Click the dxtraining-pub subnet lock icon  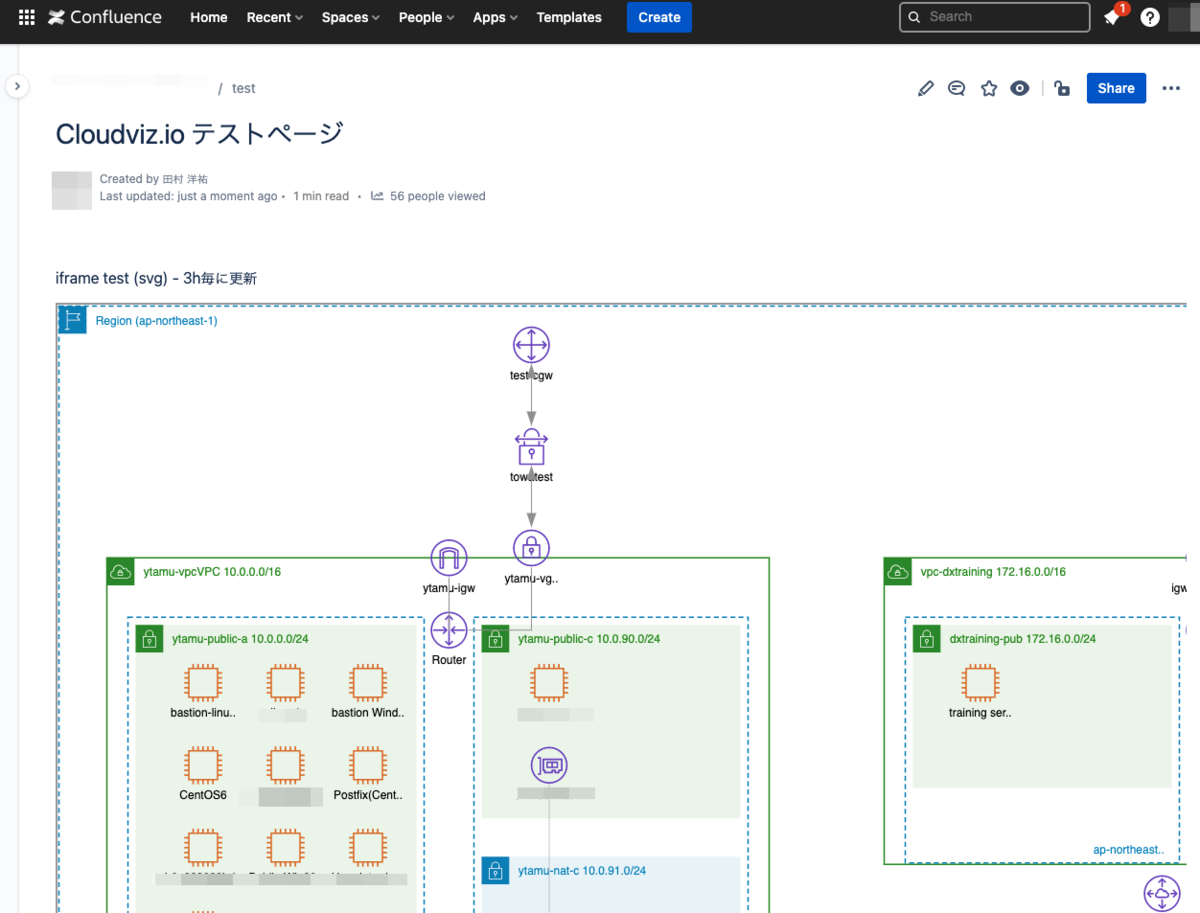click(x=927, y=638)
